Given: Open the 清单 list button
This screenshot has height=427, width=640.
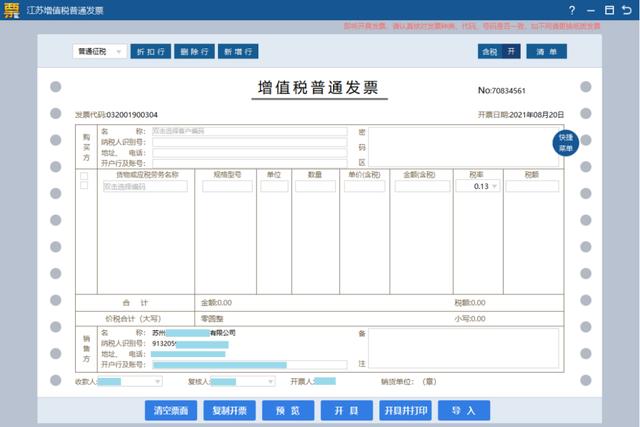Looking at the screenshot, I should tap(546, 51).
